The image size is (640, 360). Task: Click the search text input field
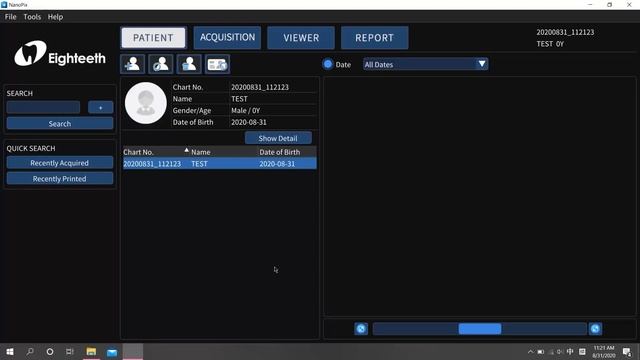[43, 107]
